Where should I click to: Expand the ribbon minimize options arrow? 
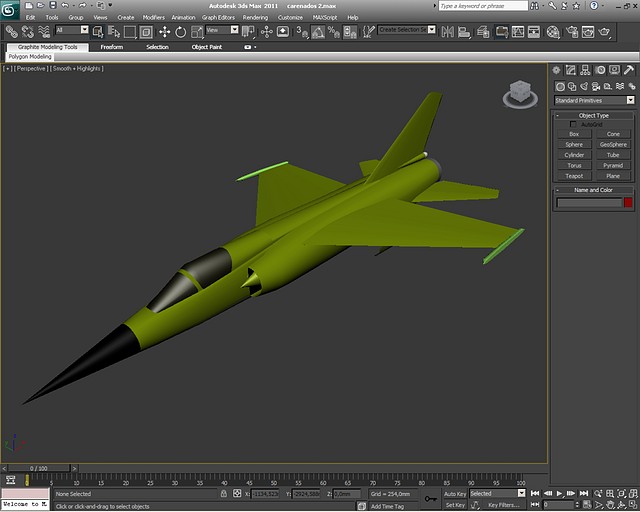click(255, 47)
